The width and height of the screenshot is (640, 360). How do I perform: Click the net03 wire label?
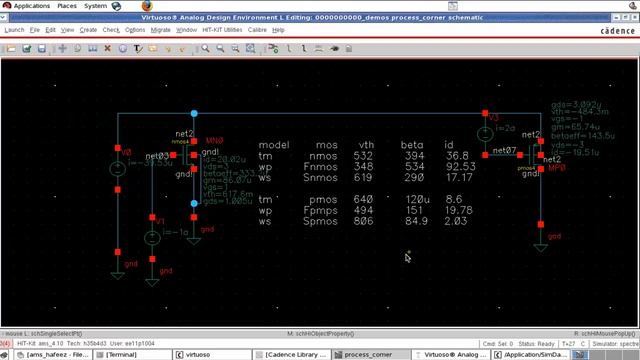(x=157, y=156)
